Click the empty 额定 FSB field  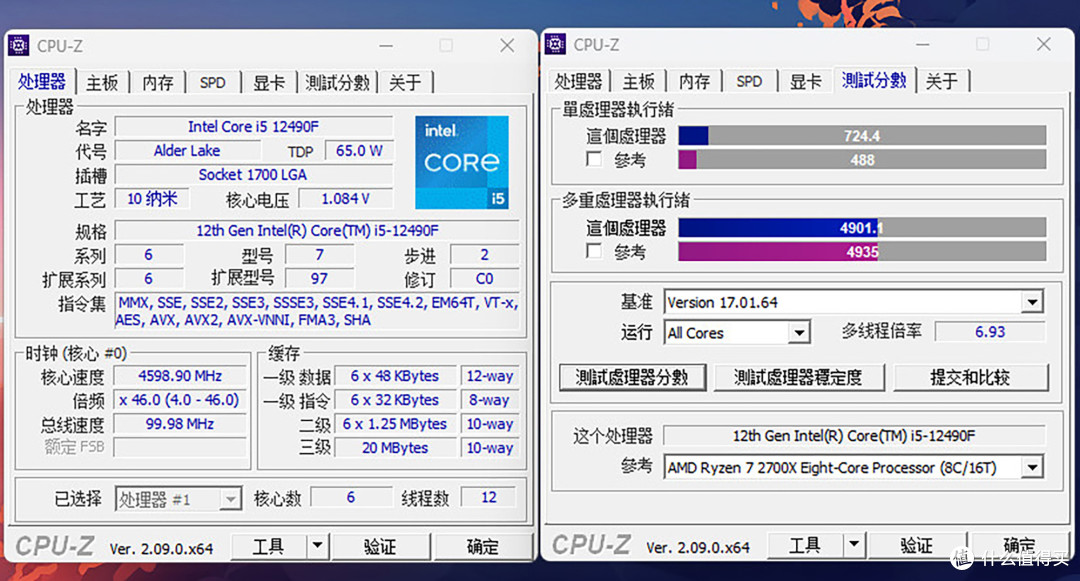[x=180, y=448]
